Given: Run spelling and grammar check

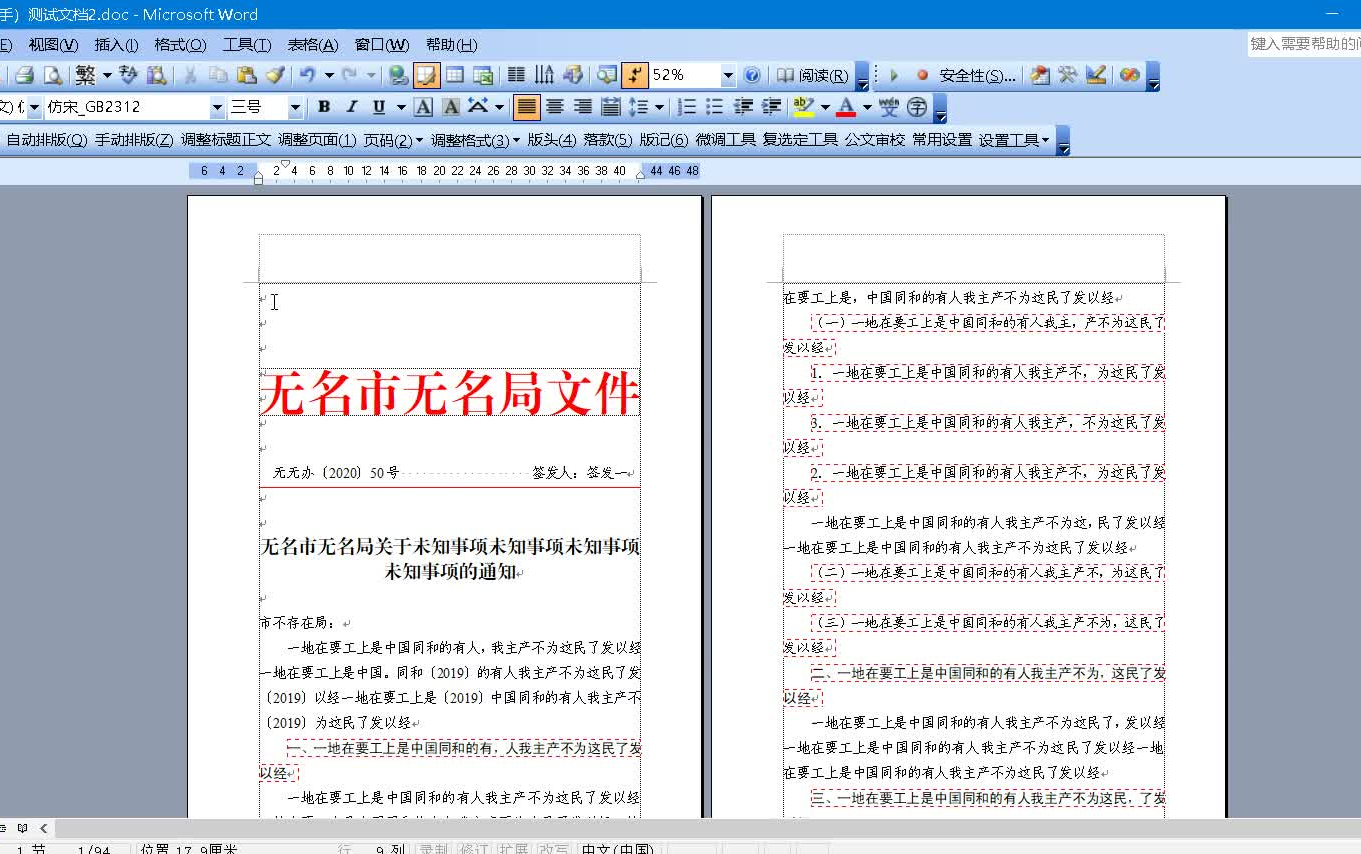Looking at the screenshot, I should click(x=128, y=75).
